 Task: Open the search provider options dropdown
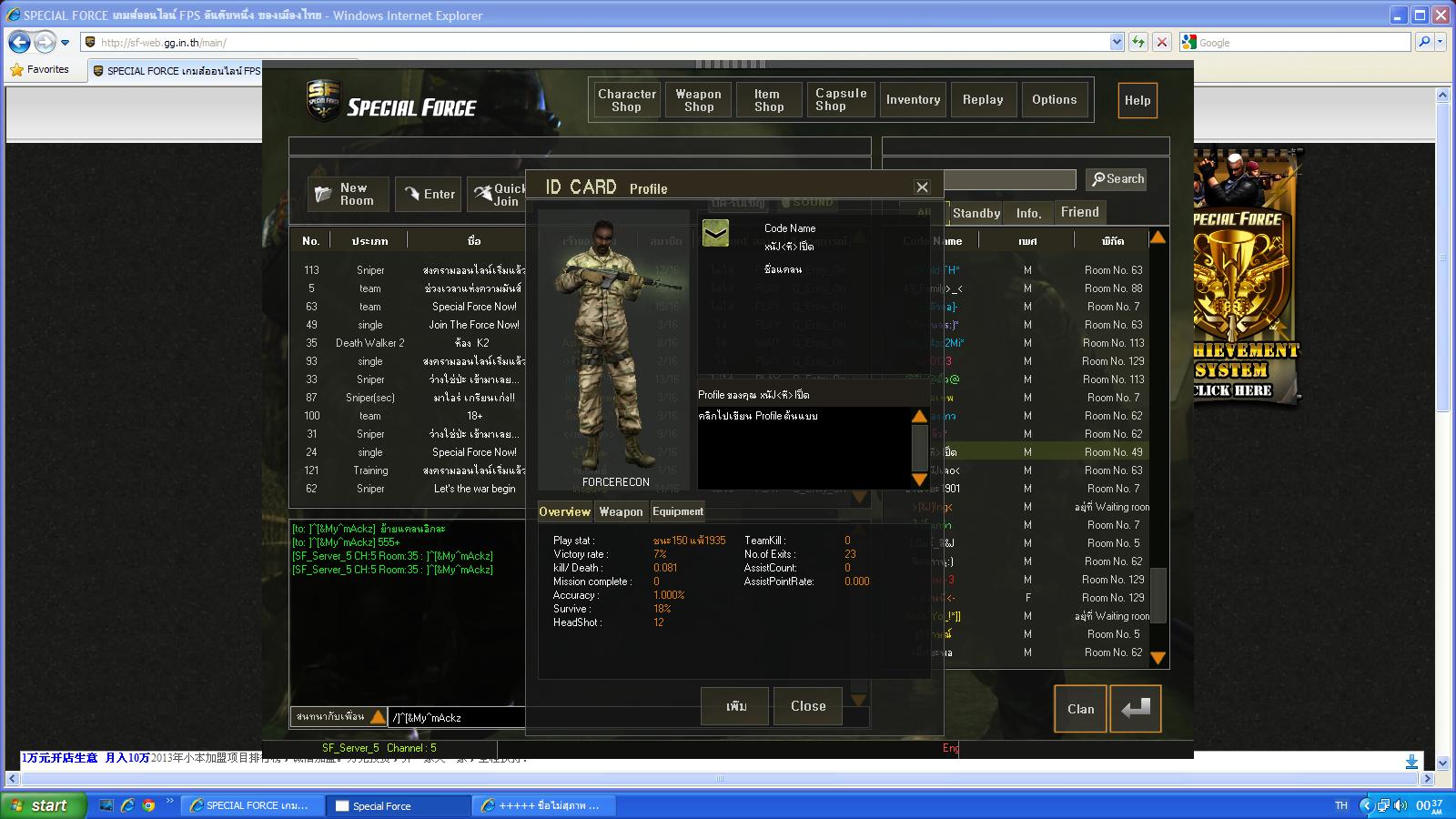pyautogui.click(x=1441, y=42)
